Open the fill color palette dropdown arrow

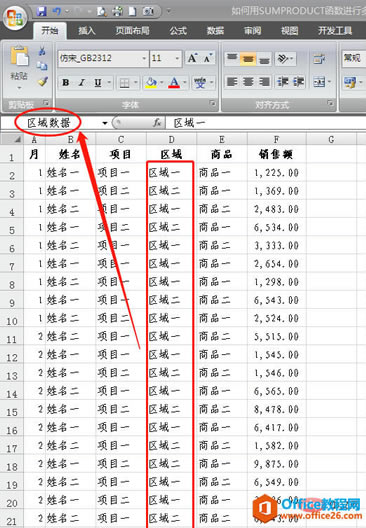(162, 82)
